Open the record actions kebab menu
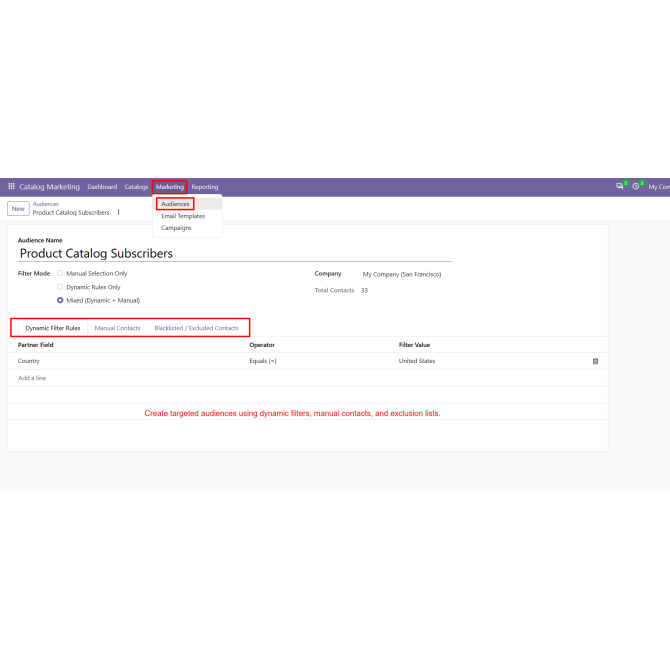The height and width of the screenshot is (670, 670). pyautogui.click(x=118, y=212)
